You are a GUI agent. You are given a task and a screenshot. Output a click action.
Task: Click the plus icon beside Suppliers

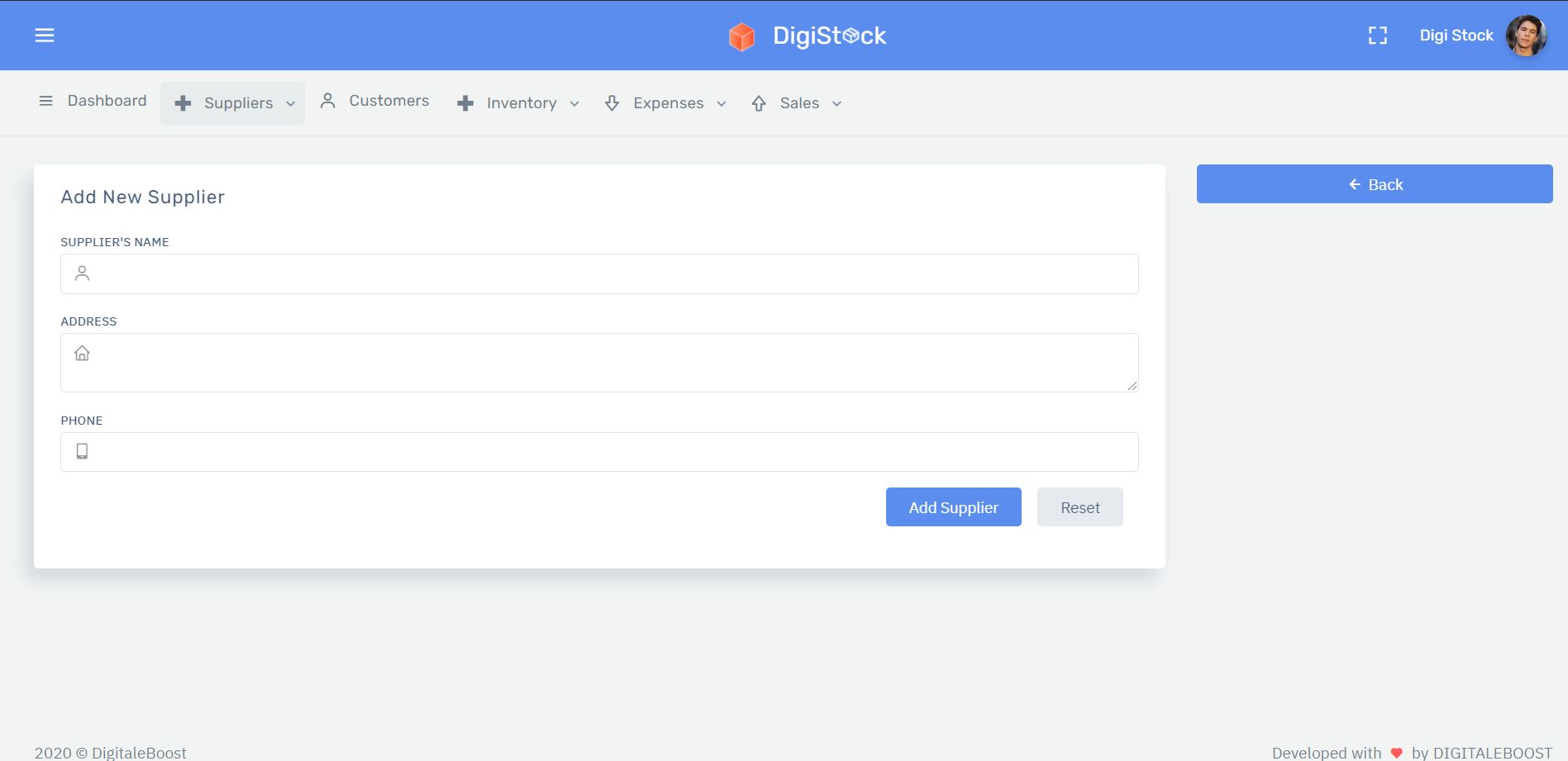(x=183, y=103)
